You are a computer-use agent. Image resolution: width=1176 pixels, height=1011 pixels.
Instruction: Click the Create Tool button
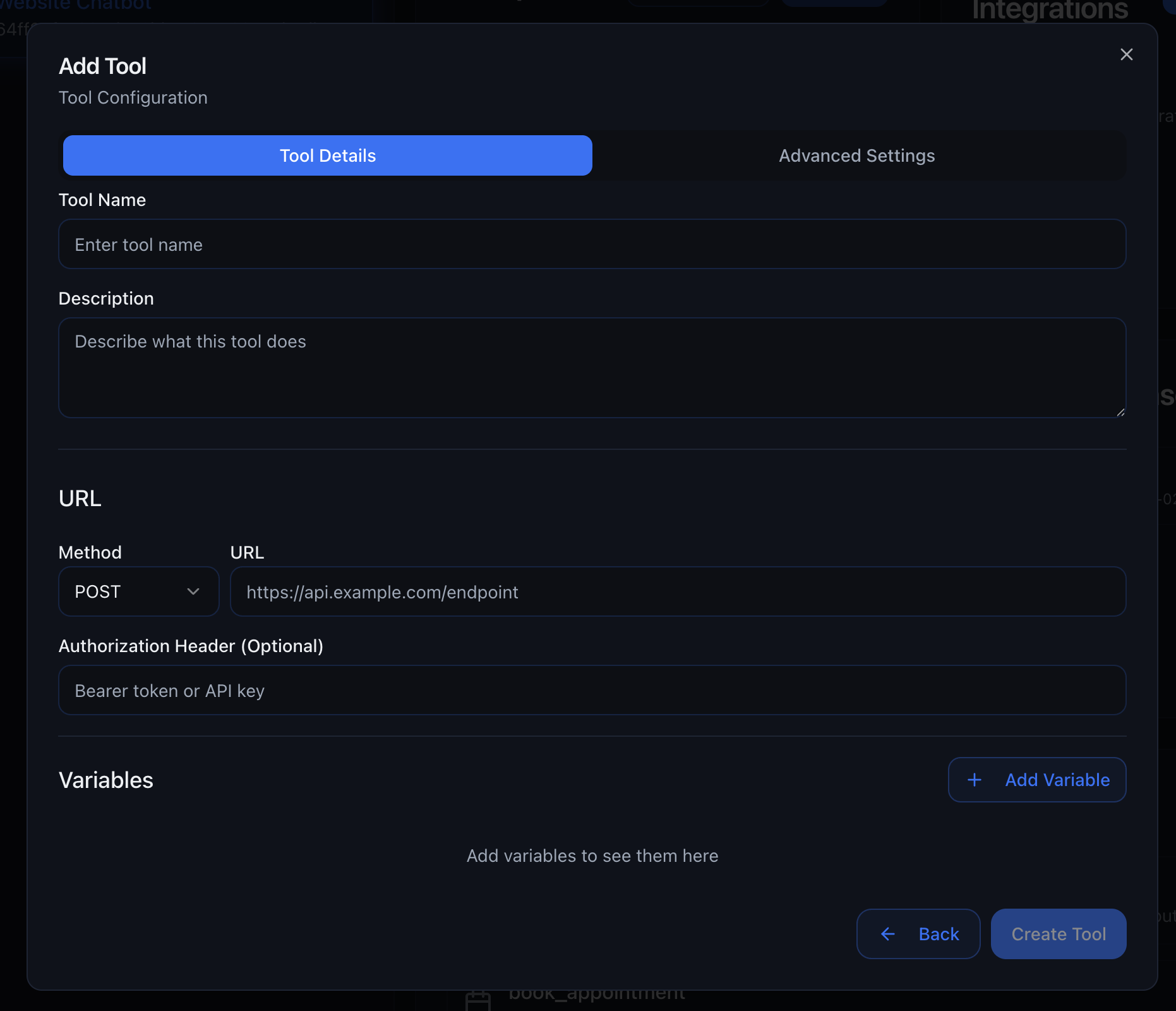[1059, 934]
